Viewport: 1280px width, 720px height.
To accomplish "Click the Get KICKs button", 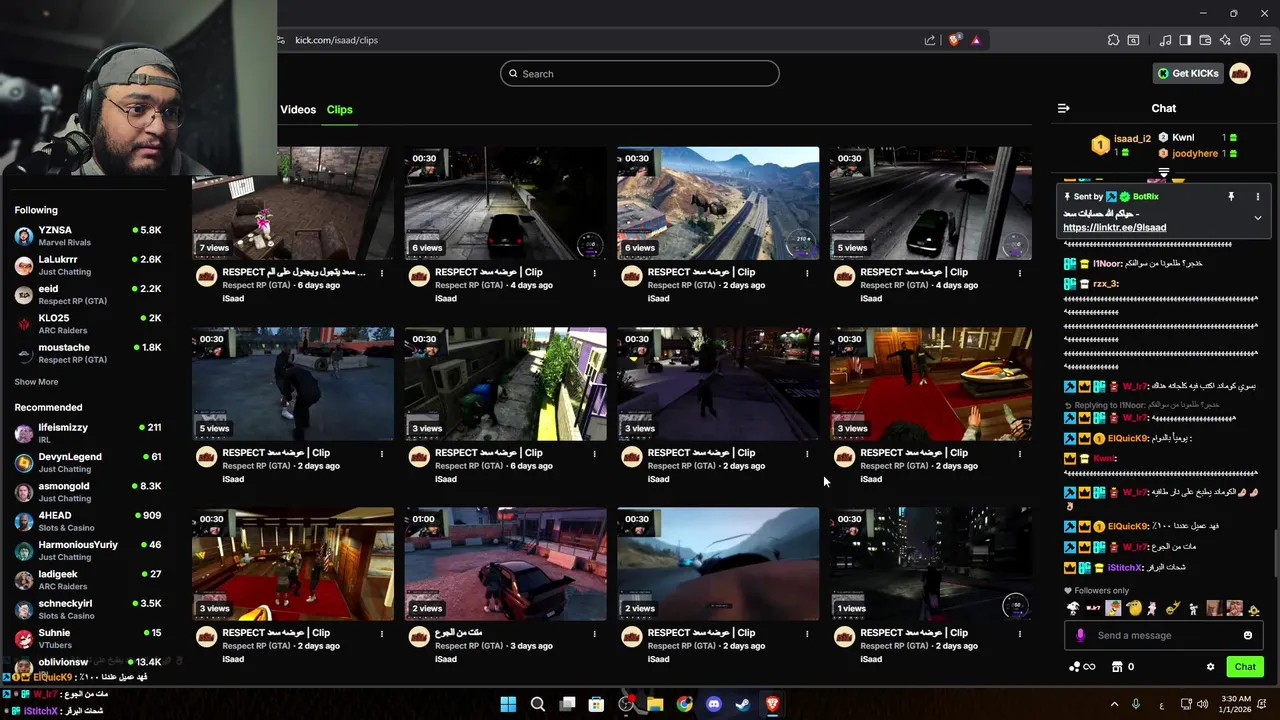I will coord(1188,73).
